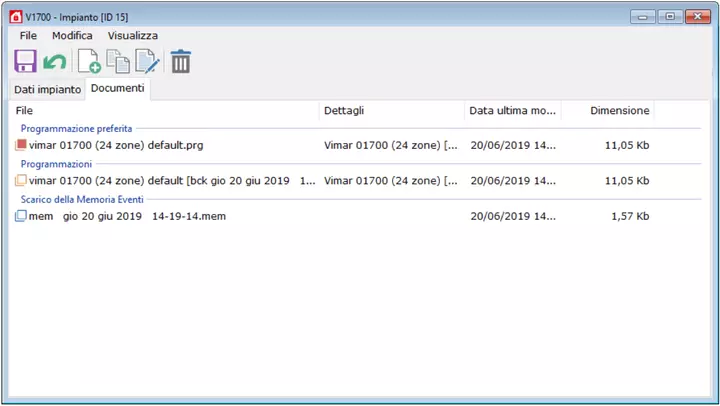Click the orange icon of the backup programming file
Screen dimensions: 720x406
coord(21,181)
